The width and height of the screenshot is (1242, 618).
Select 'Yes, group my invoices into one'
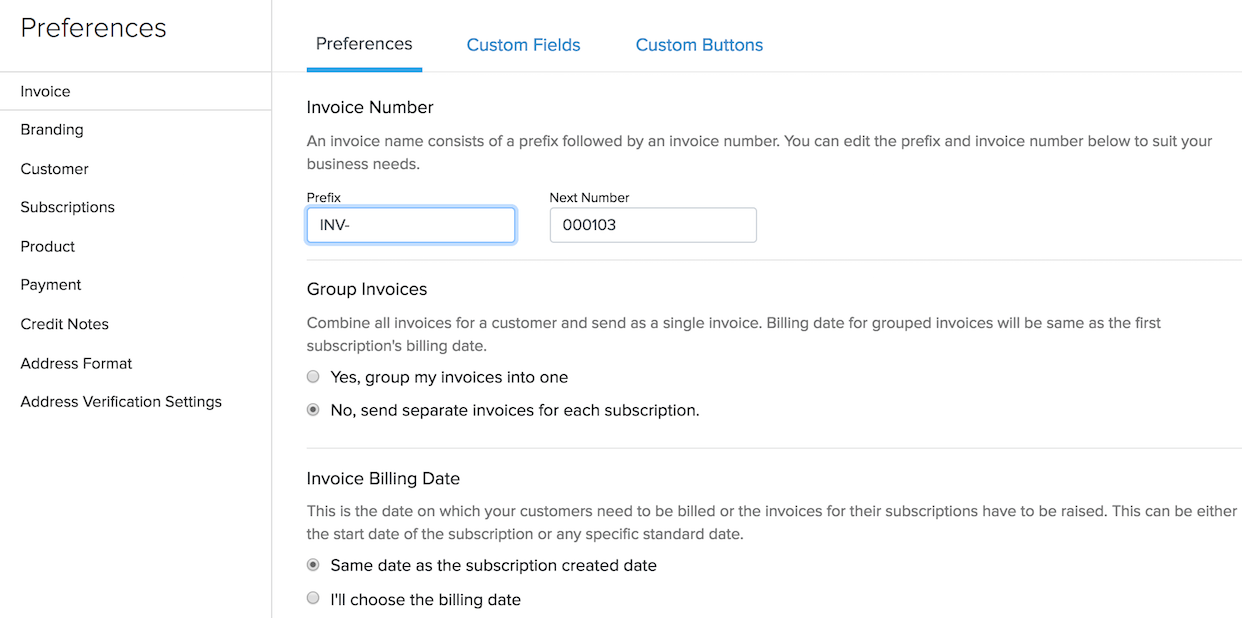(313, 376)
